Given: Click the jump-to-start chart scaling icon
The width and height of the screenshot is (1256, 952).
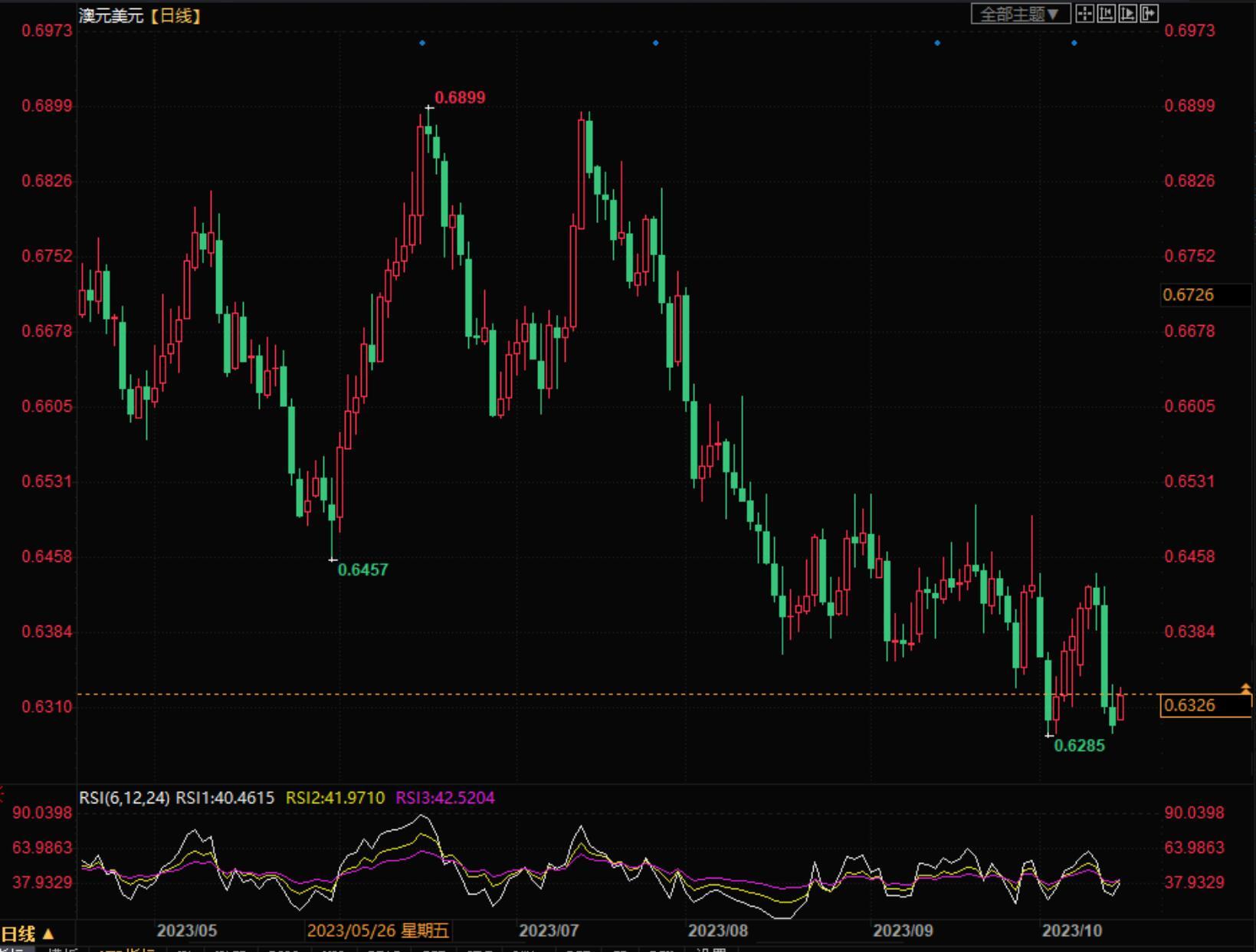Looking at the screenshot, I should (x=1106, y=14).
